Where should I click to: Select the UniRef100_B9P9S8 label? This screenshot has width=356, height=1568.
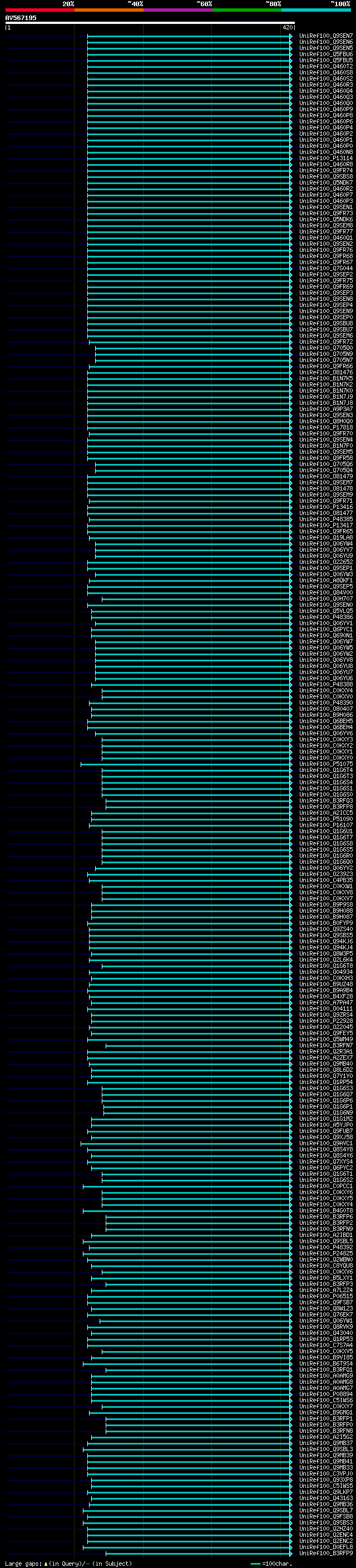pyautogui.click(x=326, y=904)
